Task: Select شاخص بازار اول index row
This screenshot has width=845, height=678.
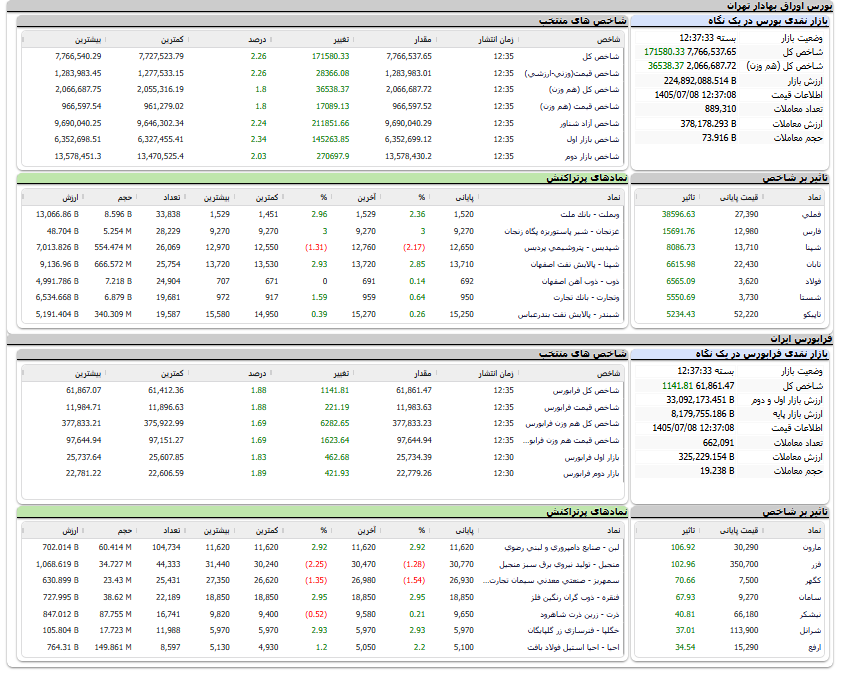Action: (x=323, y=140)
